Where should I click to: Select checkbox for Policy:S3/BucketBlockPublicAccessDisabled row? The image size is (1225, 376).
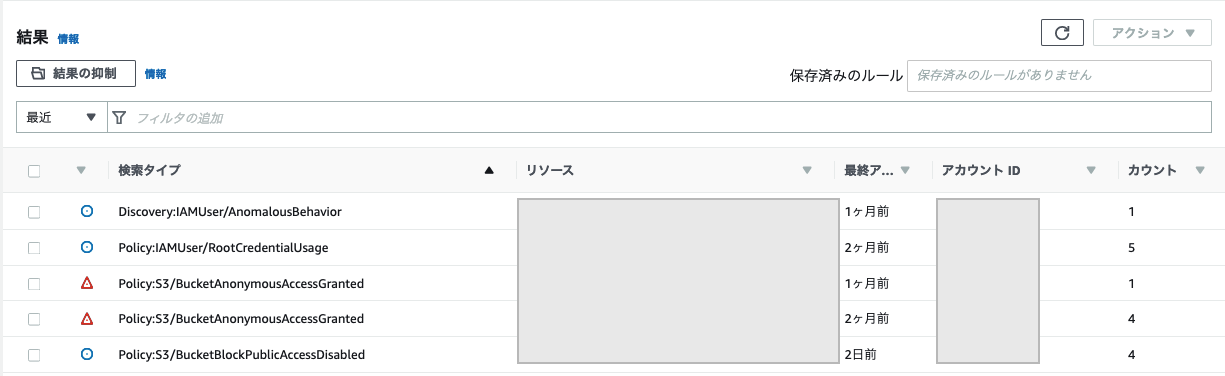click(x=34, y=354)
